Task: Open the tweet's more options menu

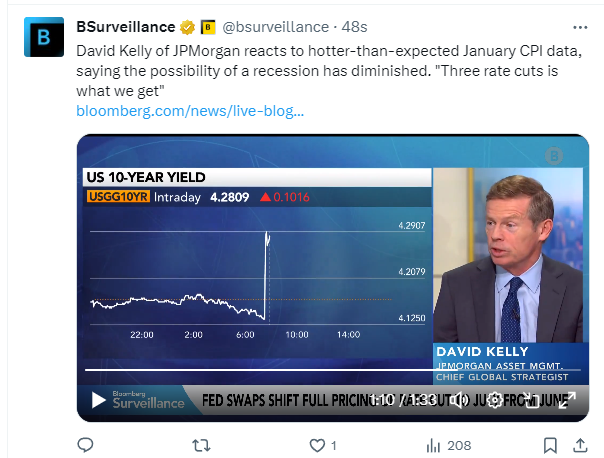Action: (579, 26)
